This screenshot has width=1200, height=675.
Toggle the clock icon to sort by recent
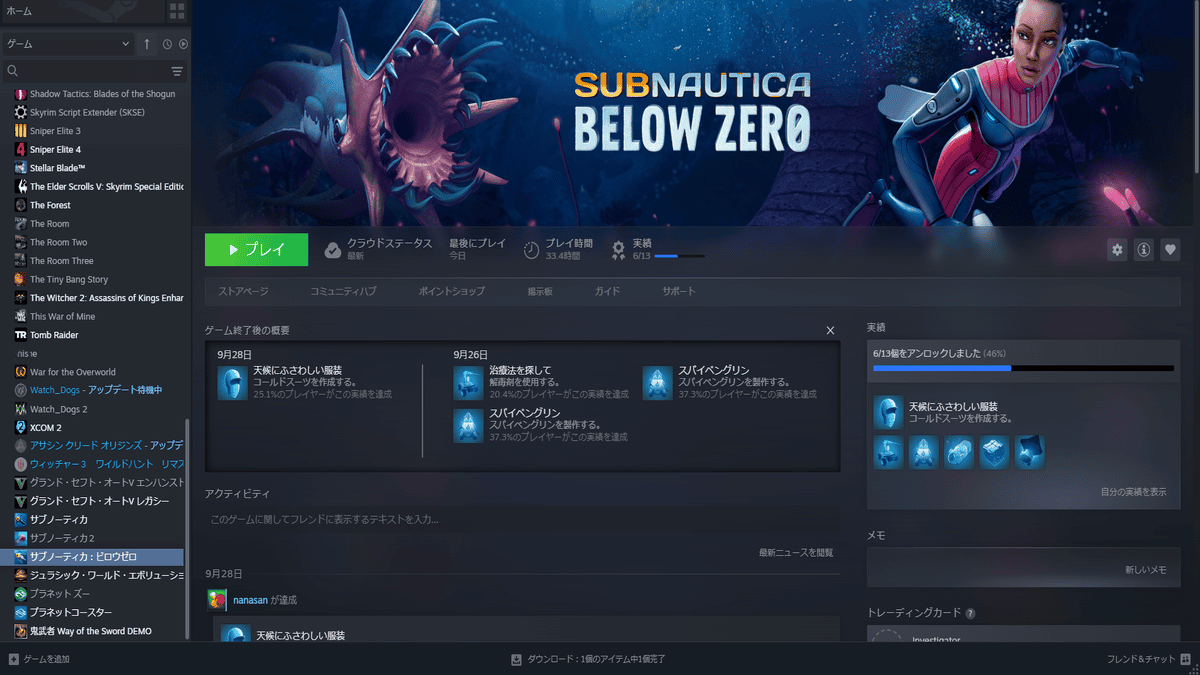tap(167, 44)
